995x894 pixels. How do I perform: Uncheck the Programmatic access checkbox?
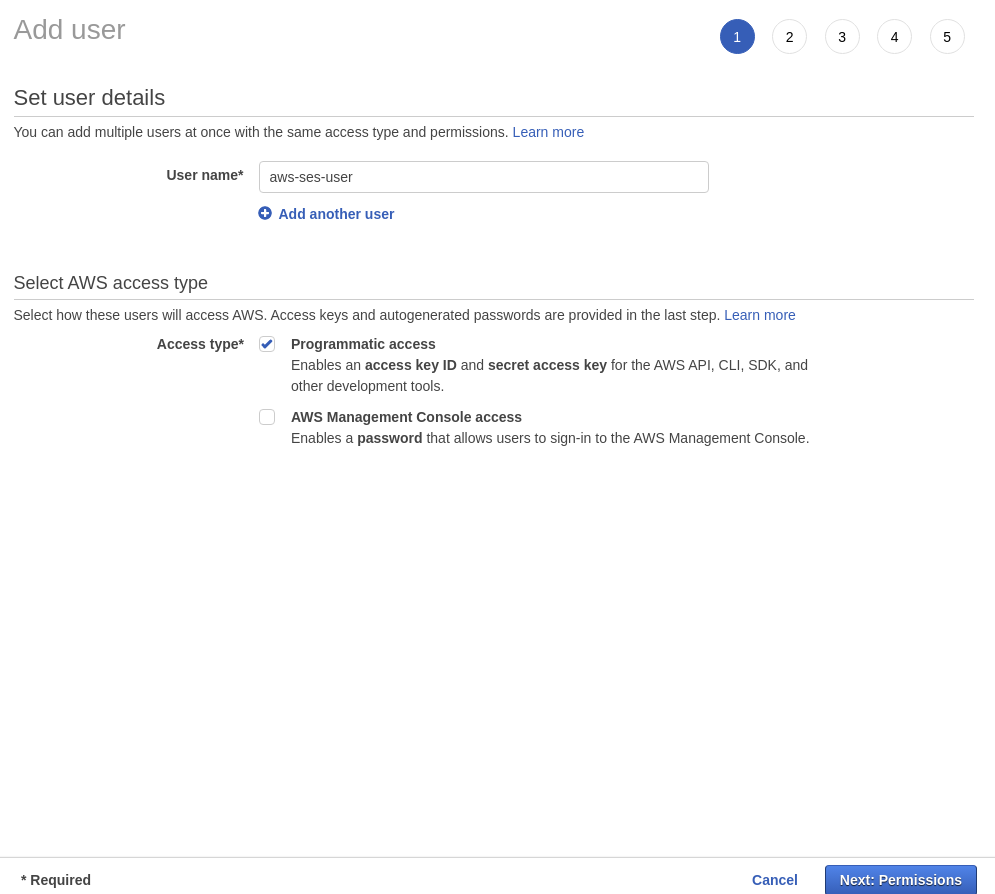[x=267, y=344]
